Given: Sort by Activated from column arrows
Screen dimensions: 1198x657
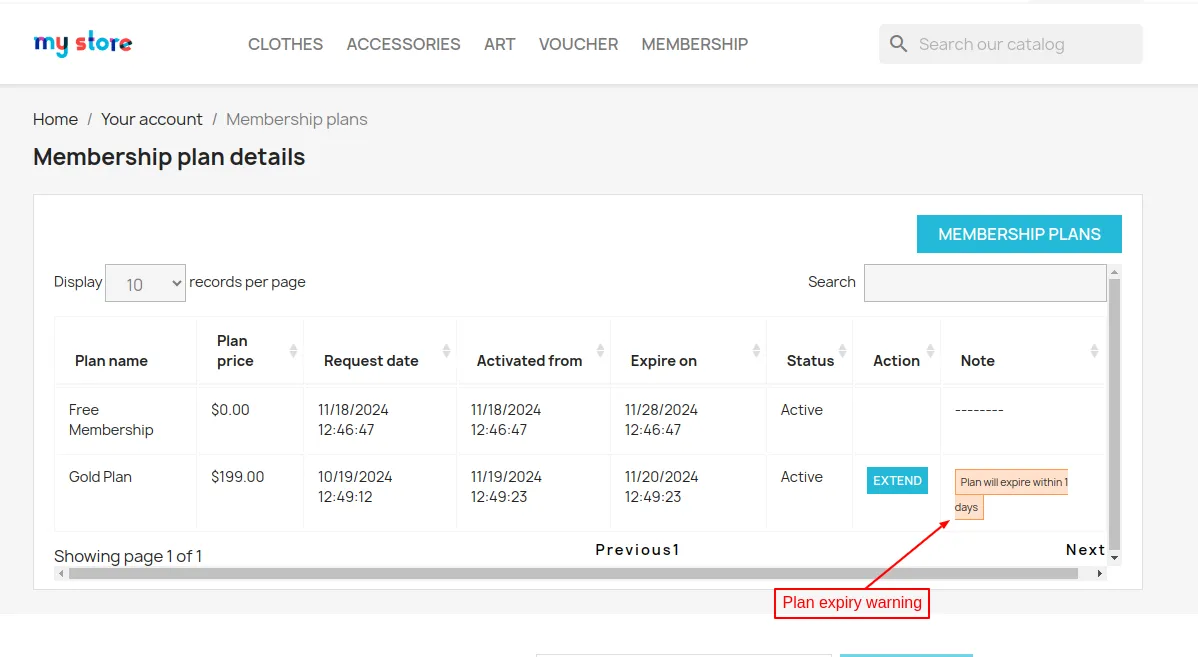Looking at the screenshot, I should (600, 351).
